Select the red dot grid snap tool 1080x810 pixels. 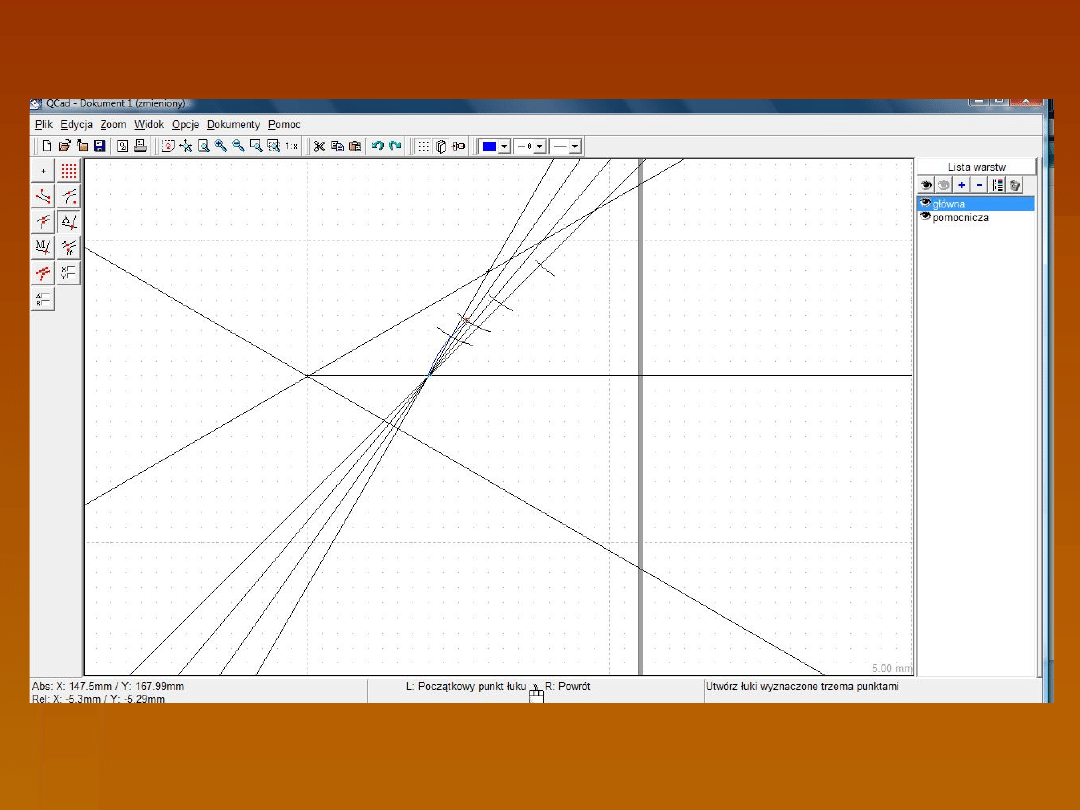pyautogui.click(x=69, y=171)
